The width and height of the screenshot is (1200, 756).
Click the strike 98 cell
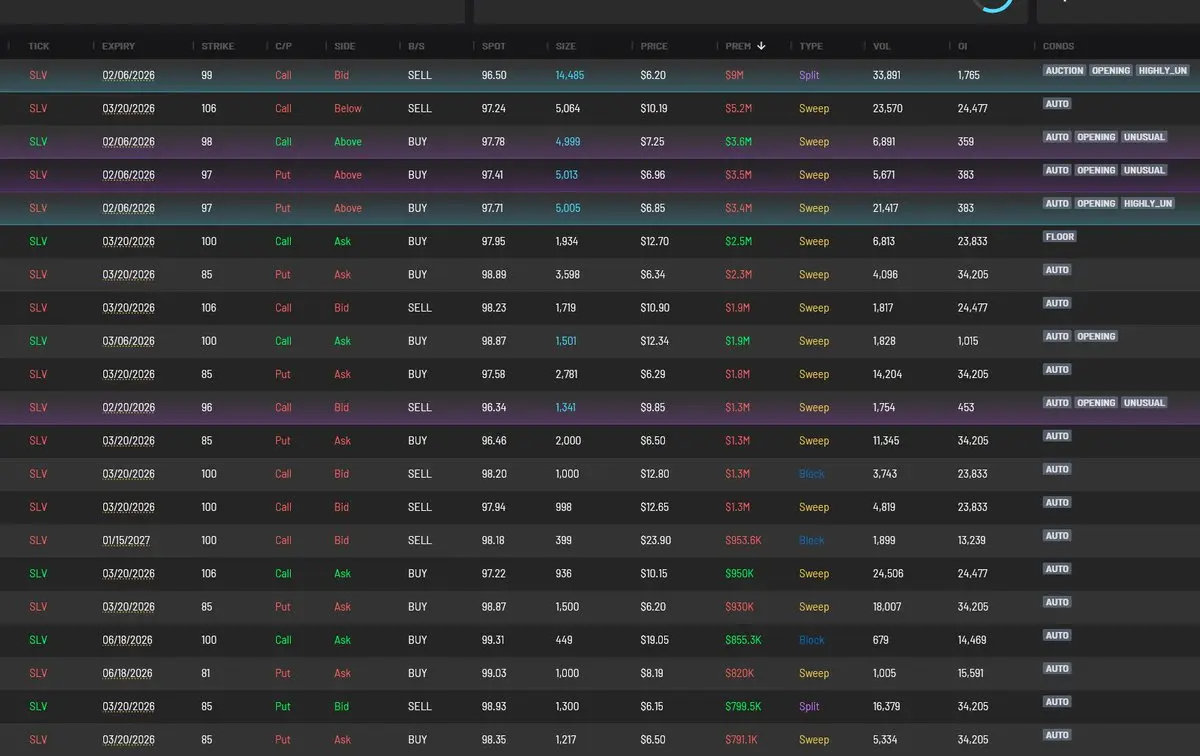coord(207,142)
